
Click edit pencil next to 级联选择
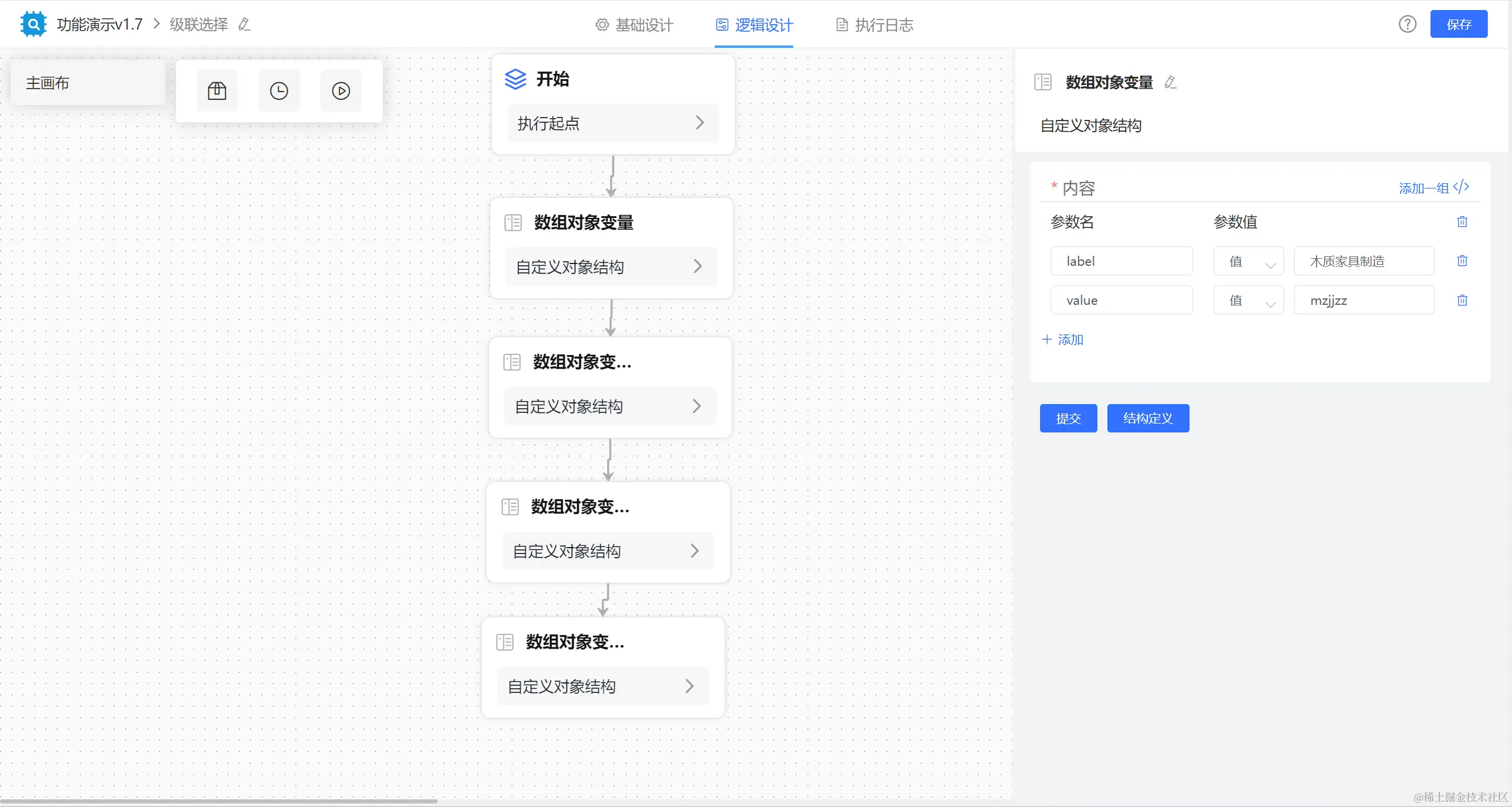[x=245, y=25]
